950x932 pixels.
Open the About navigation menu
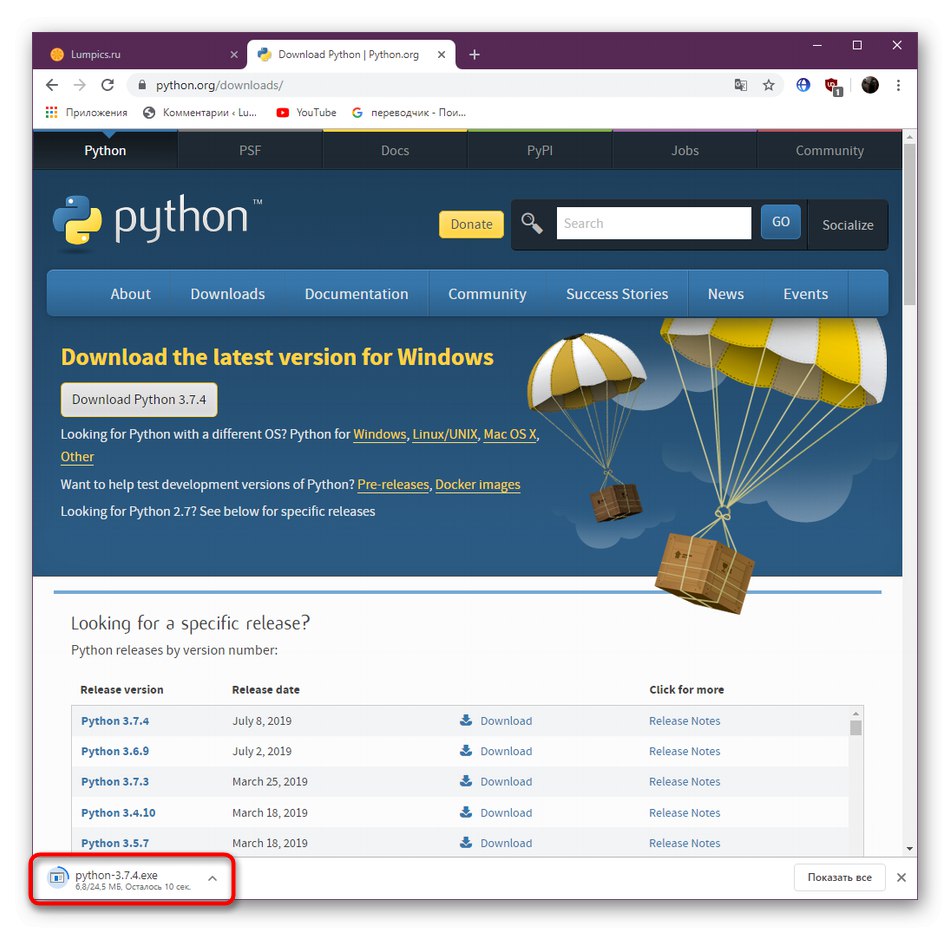[x=130, y=294]
